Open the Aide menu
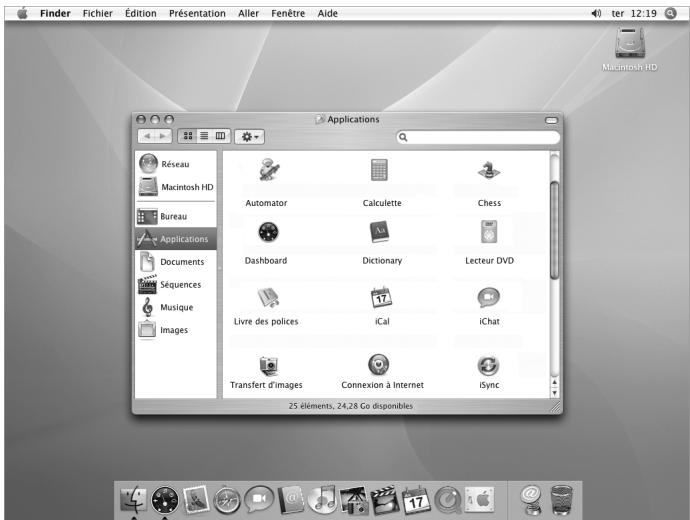The width and height of the screenshot is (690, 520). point(327,13)
